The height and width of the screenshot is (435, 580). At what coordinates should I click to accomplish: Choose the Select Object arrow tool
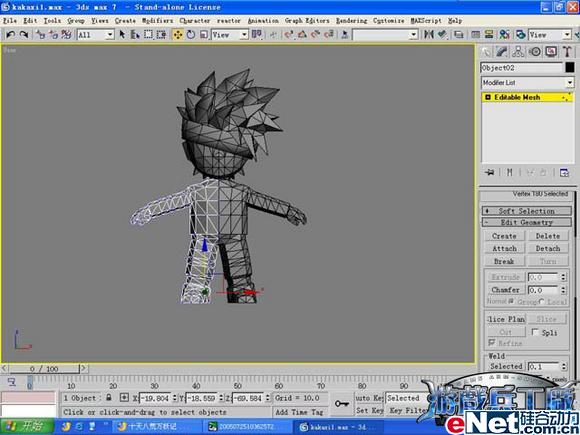(x=122, y=35)
